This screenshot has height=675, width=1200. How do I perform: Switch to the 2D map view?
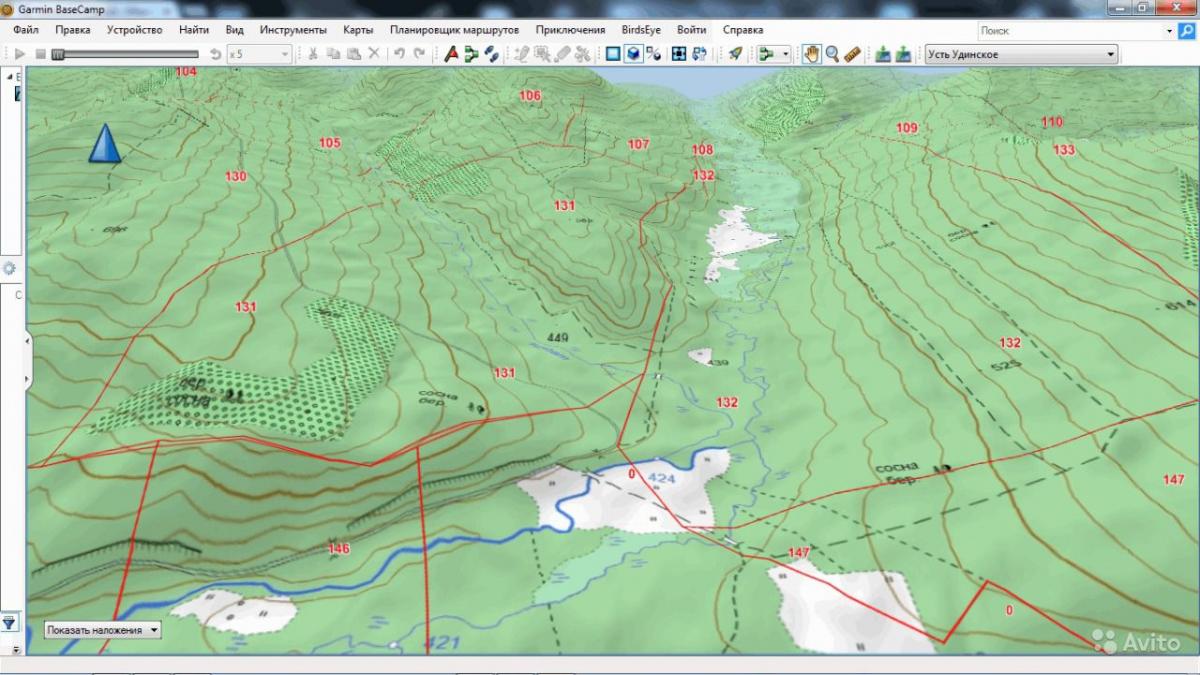(613, 54)
